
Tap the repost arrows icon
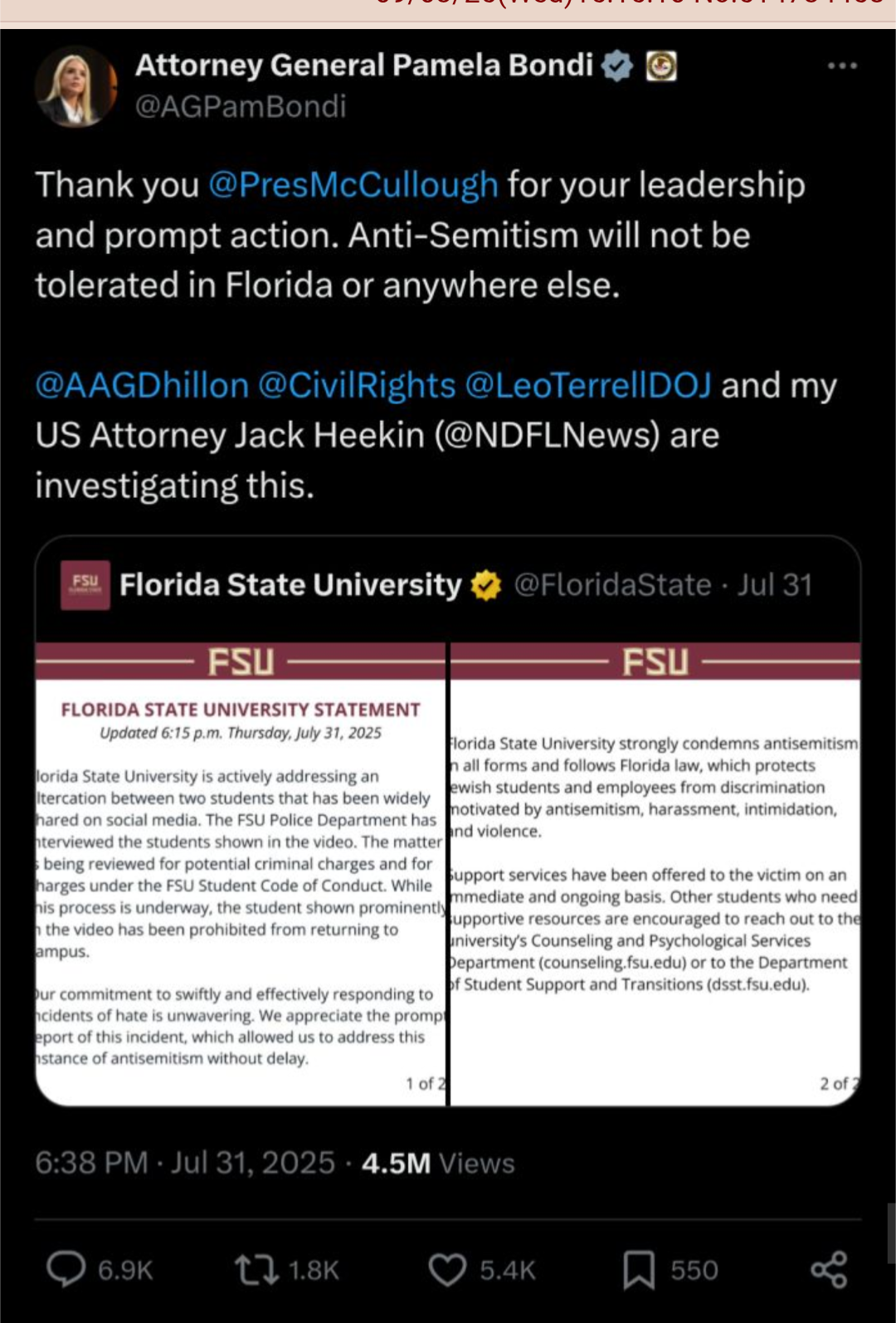tap(256, 1270)
